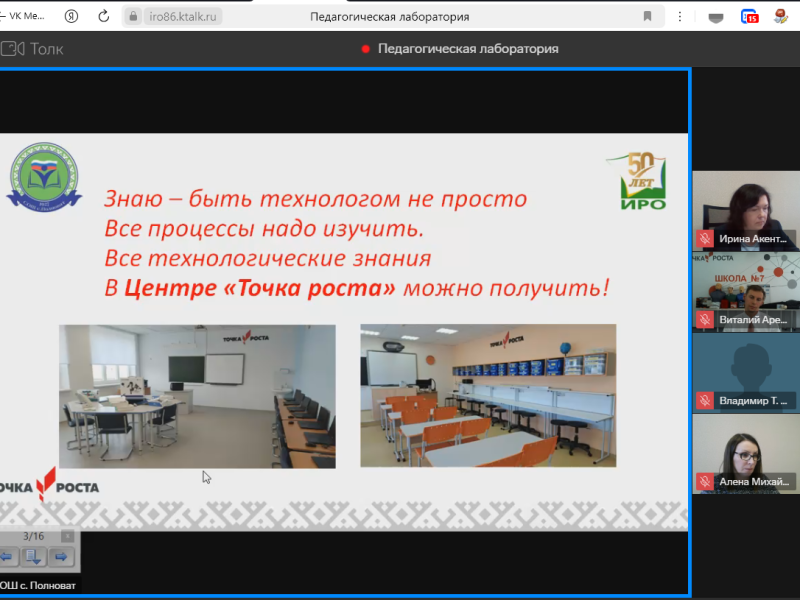Image resolution: width=800 pixels, height=600 pixels.
Task: Select the next slide blue arrow icon
Action: (60, 554)
